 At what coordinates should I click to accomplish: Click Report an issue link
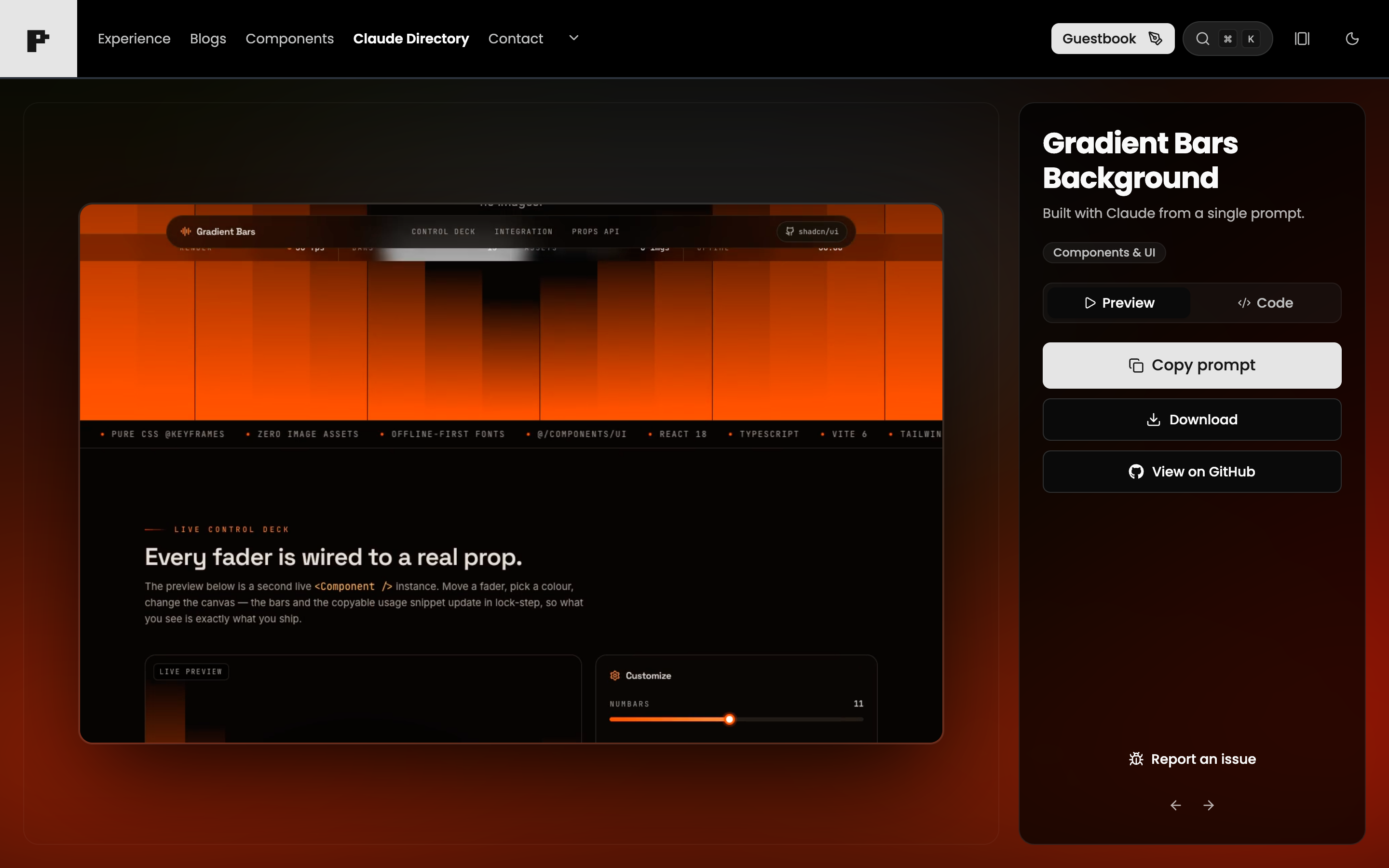(x=1192, y=759)
